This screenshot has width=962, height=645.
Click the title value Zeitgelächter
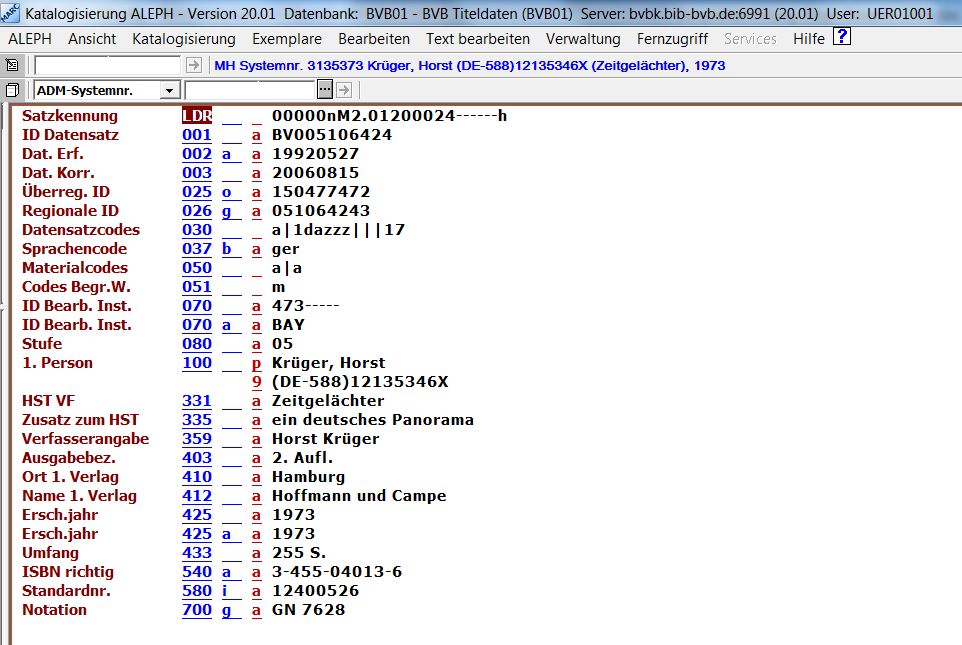click(328, 401)
